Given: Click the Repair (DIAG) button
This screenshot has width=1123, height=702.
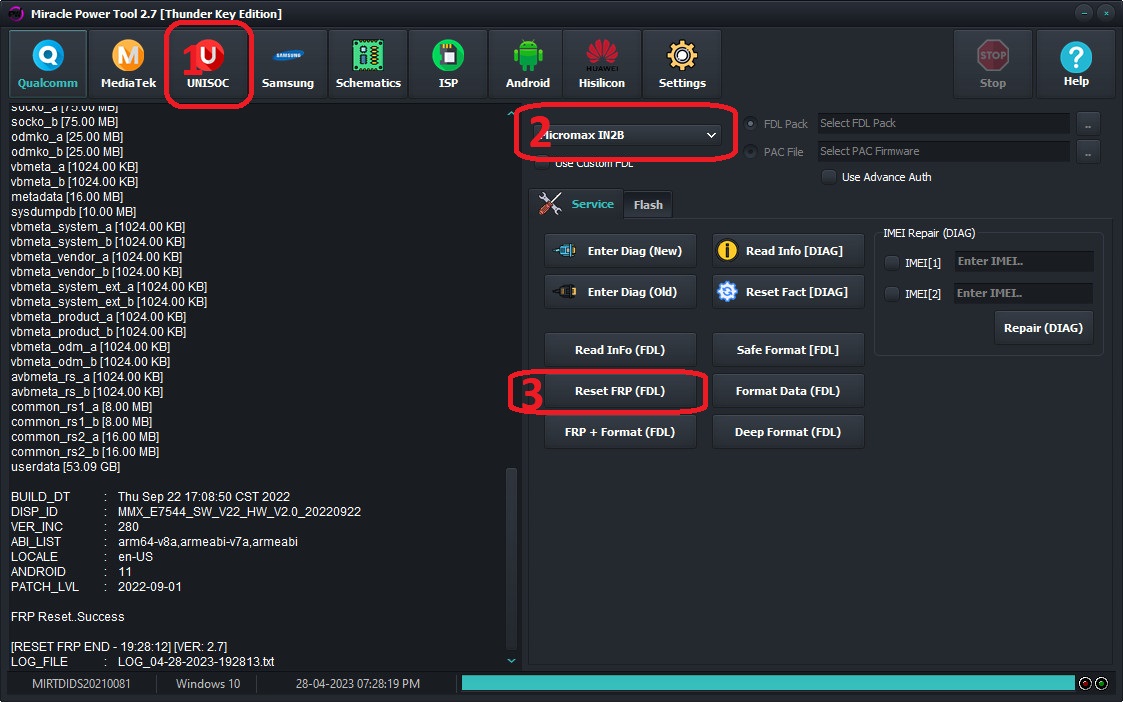Looking at the screenshot, I should point(1043,328).
